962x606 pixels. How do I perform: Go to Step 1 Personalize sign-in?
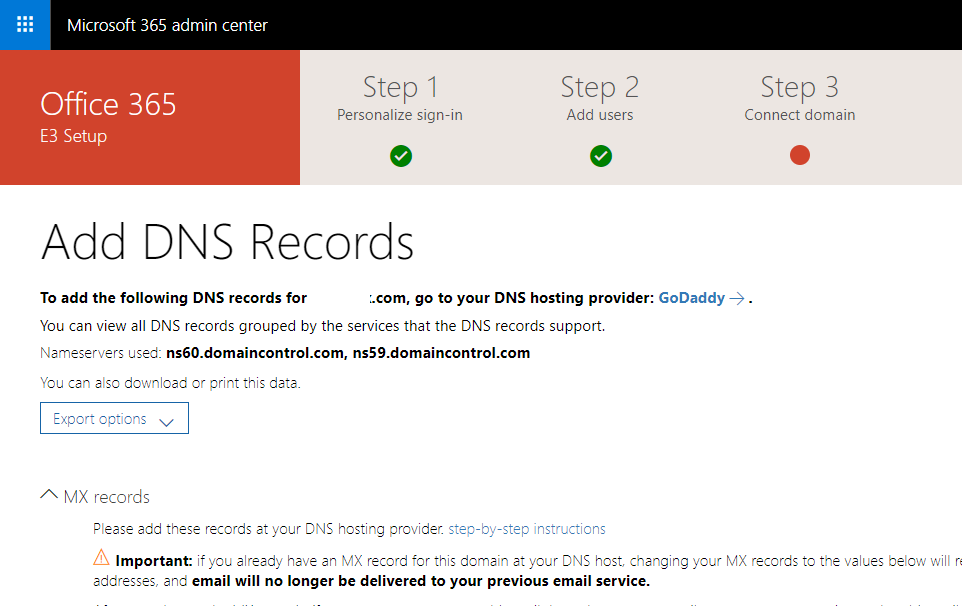pyautogui.click(x=399, y=97)
